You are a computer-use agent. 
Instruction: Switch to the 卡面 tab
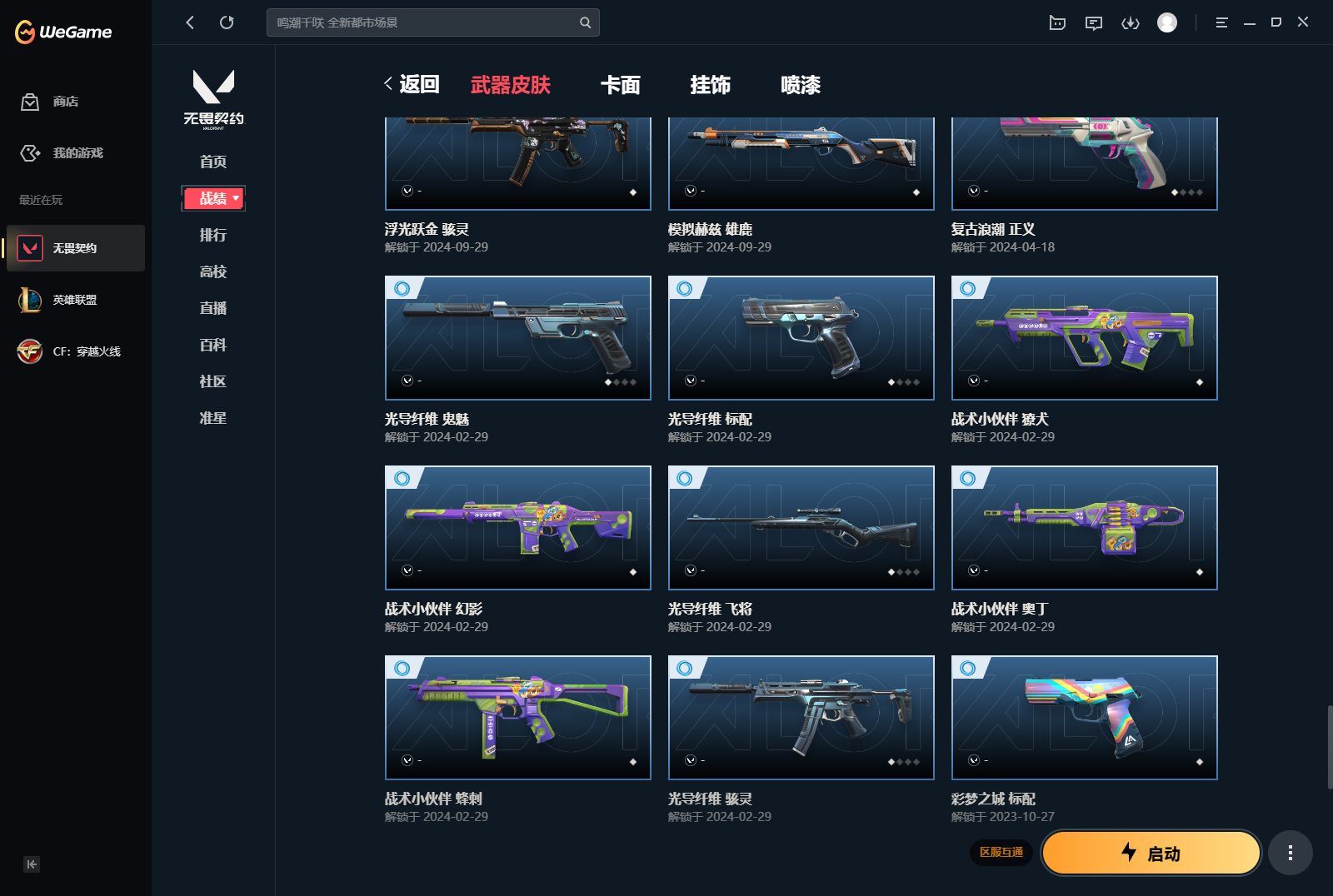click(621, 85)
